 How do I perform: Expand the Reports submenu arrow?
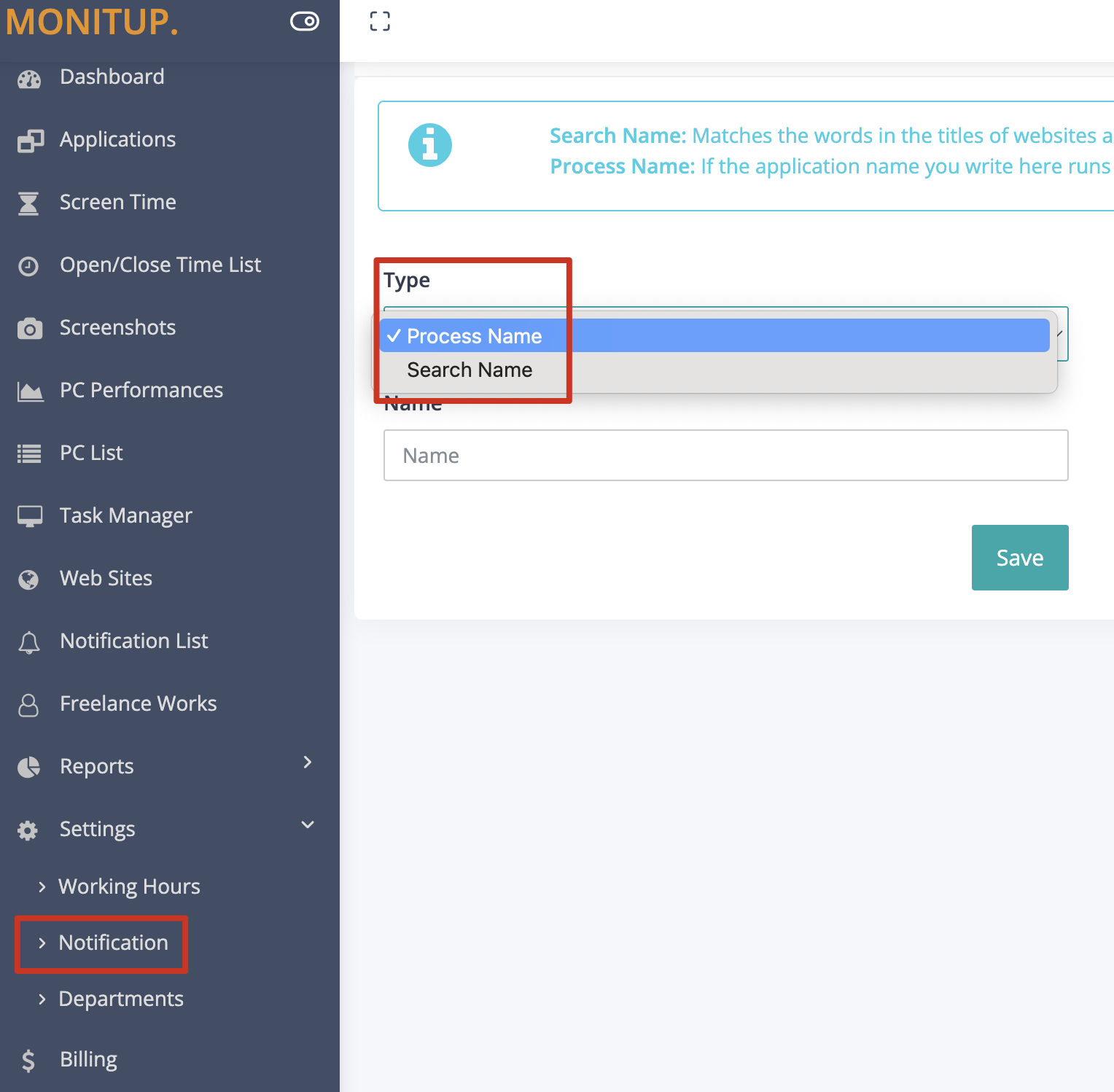(308, 762)
